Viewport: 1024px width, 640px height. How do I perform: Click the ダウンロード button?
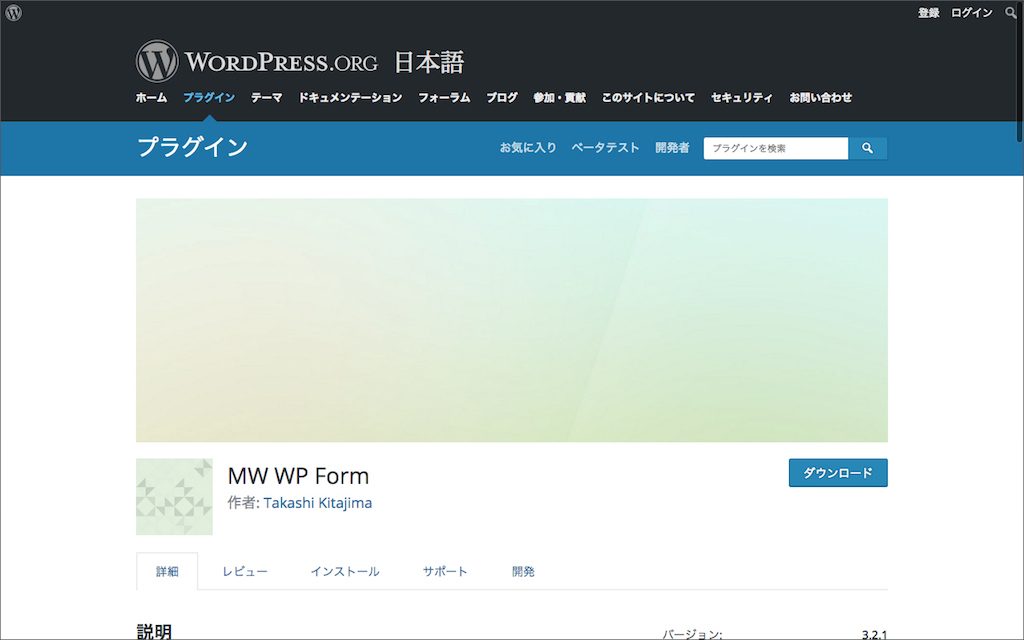[x=838, y=473]
